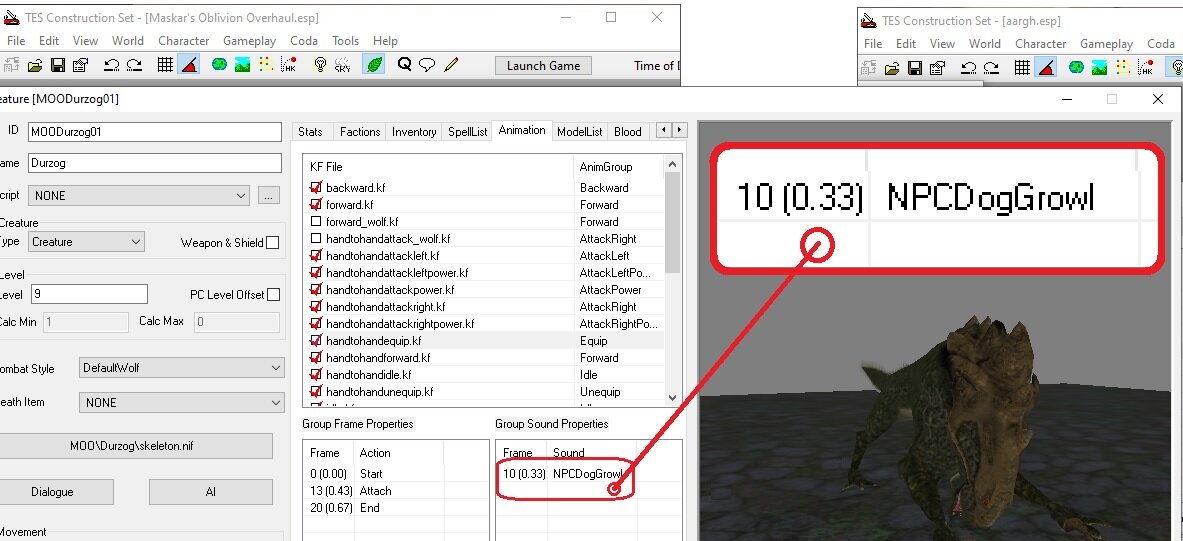
Task: Open Gameplay menu in Maskar's Overhaul window
Action: [x=250, y=41]
